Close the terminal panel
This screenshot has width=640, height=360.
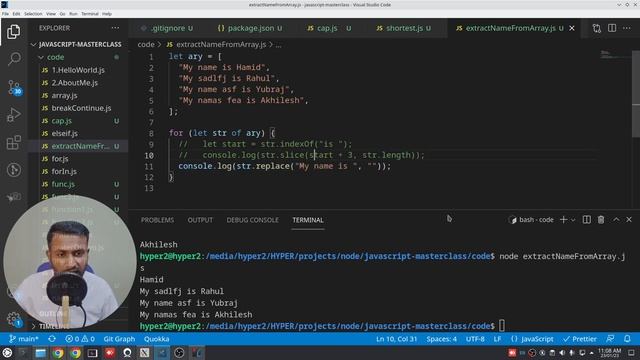pyautogui.click(x=629, y=220)
